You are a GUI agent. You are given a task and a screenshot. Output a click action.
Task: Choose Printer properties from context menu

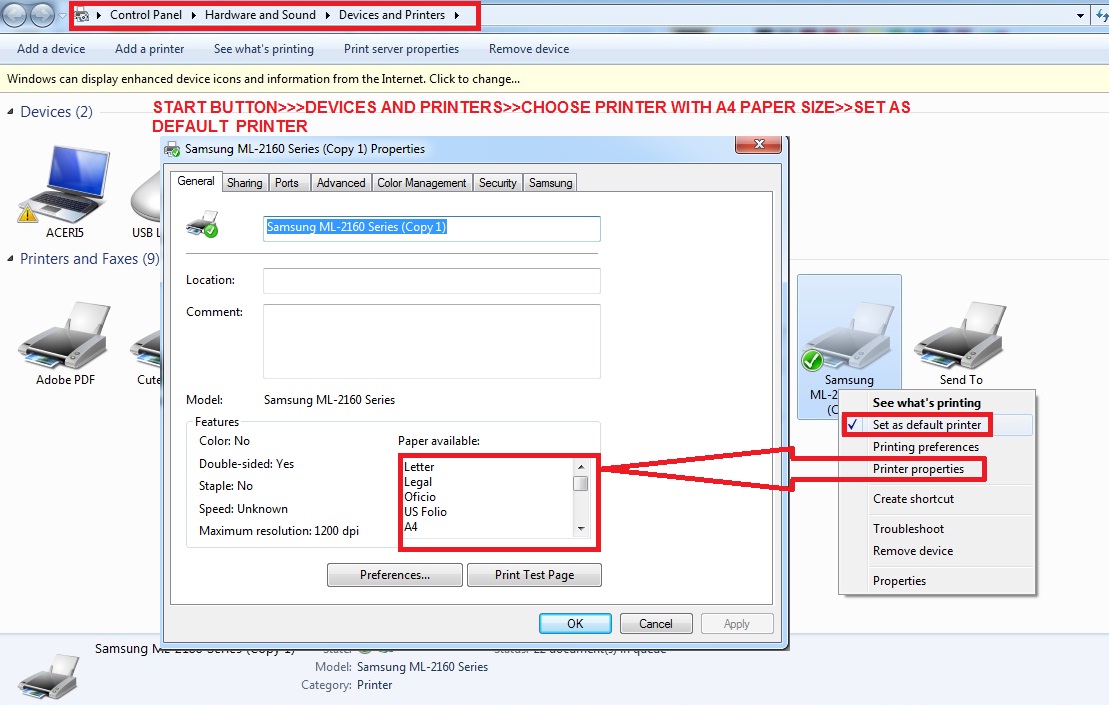point(918,469)
